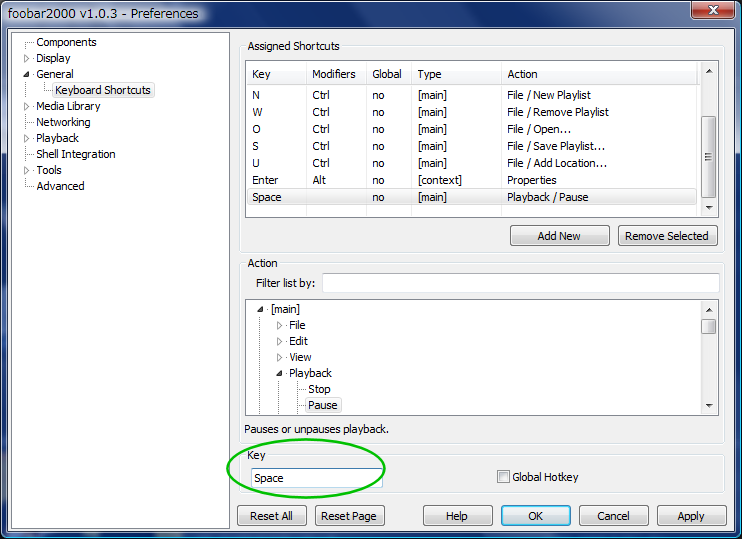
Task: Click the Add New button
Action: pyautogui.click(x=559, y=236)
